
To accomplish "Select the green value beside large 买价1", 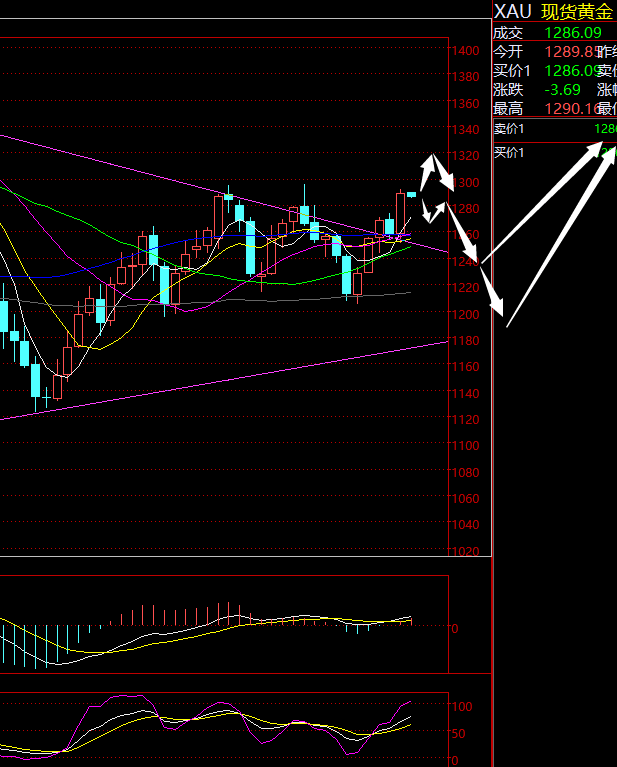I will (572, 71).
